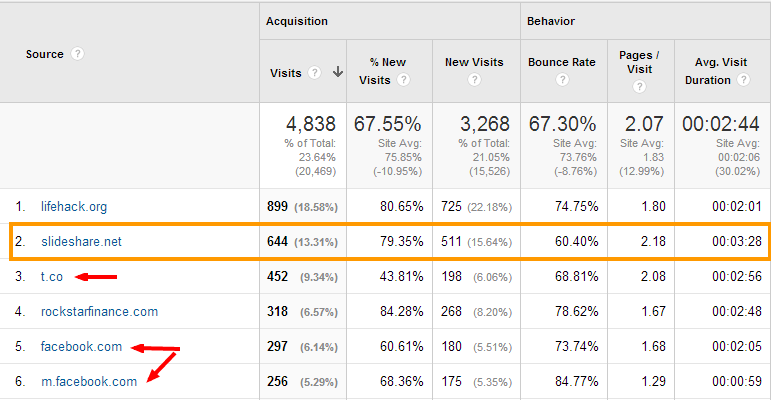Select slideshare.net bounce rate 60.40%
This screenshot has width=771, height=400.
click(576, 241)
